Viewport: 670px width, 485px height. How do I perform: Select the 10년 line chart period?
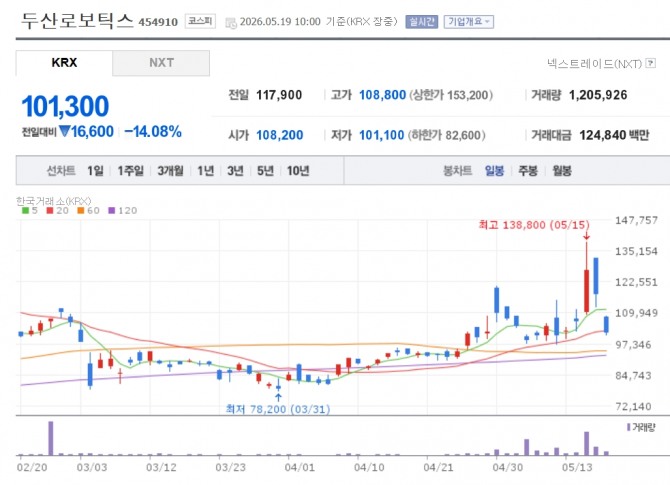coord(298,171)
